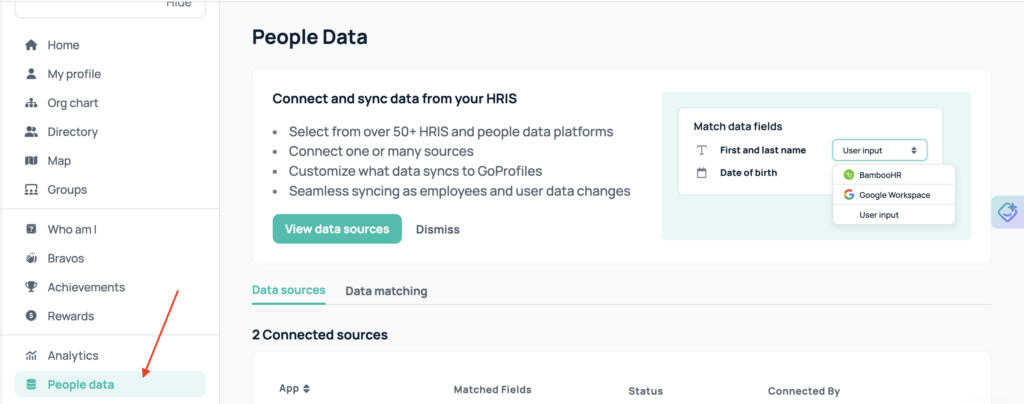This screenshot has width=1024, height=404.
Task: Click the calendar icon beside Date of birth
Action: pyautogui.click(x=702, y=173)
